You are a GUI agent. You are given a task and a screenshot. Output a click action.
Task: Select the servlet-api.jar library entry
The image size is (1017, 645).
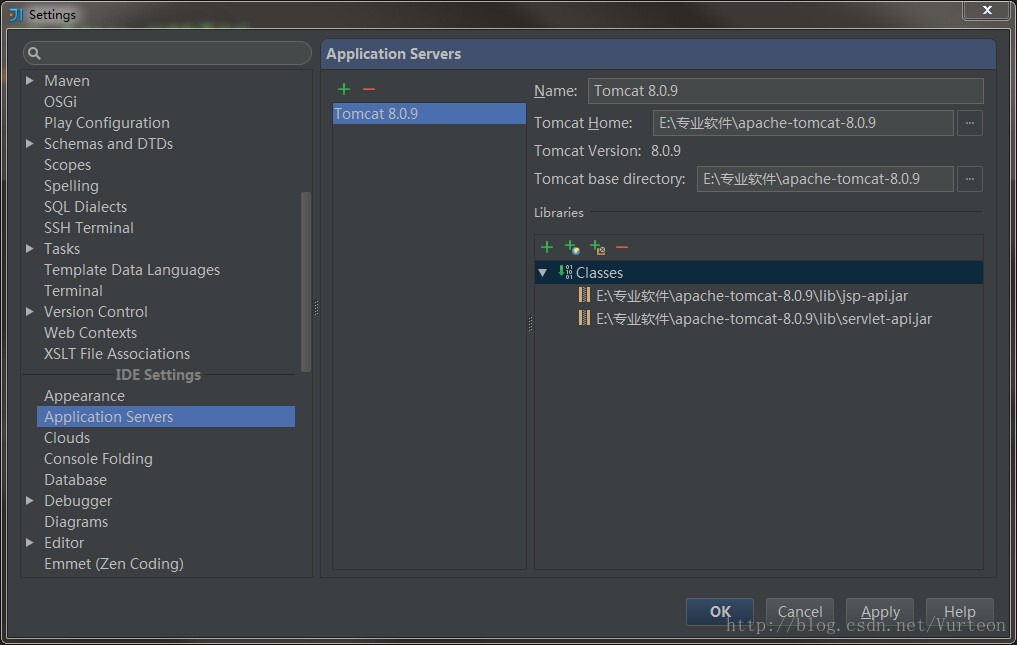(x=764, y=319)
